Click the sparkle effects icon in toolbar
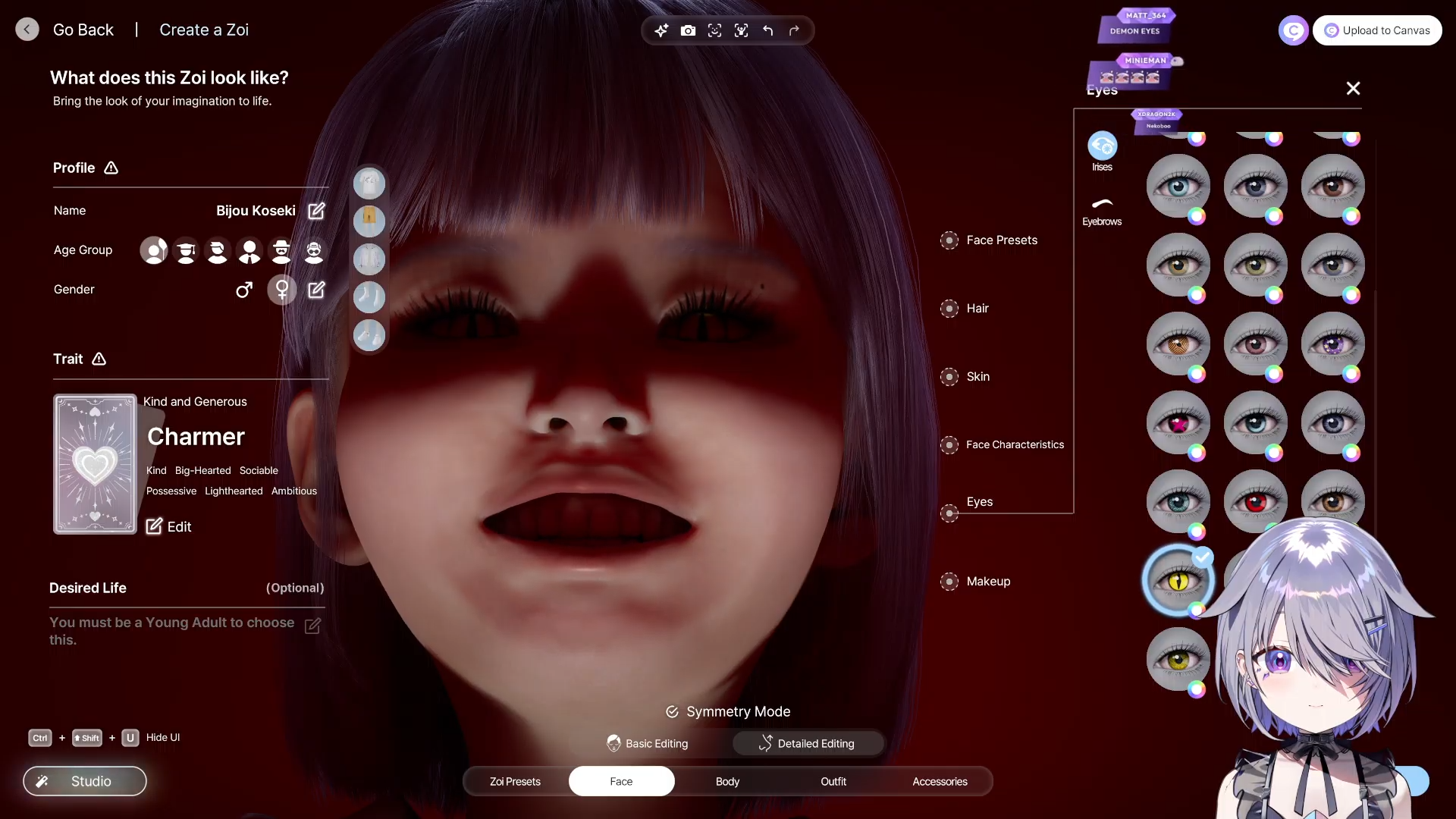Screen dimensions: 1456x819 [x=661, y=30]
